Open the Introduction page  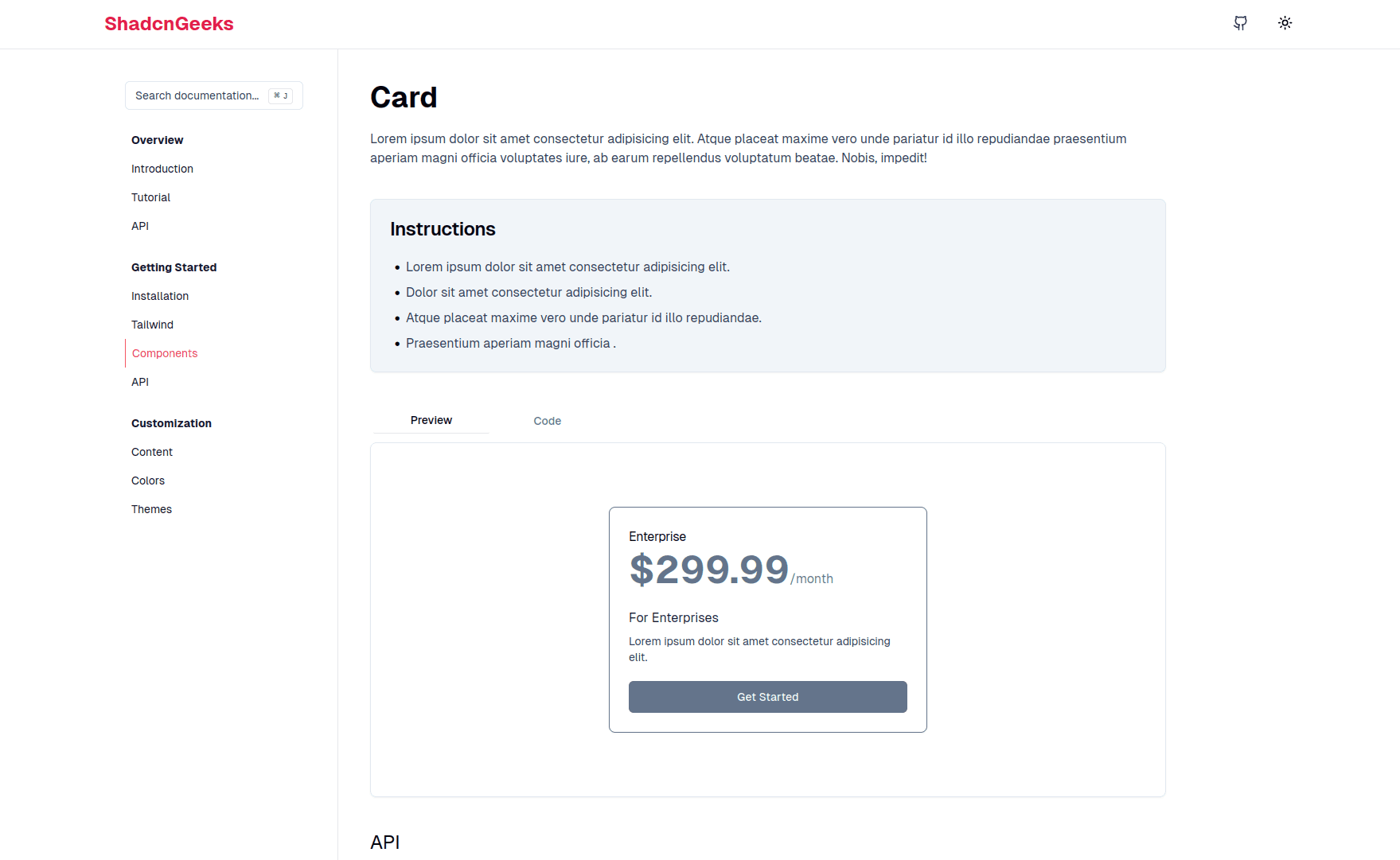[x=162, y=169]
